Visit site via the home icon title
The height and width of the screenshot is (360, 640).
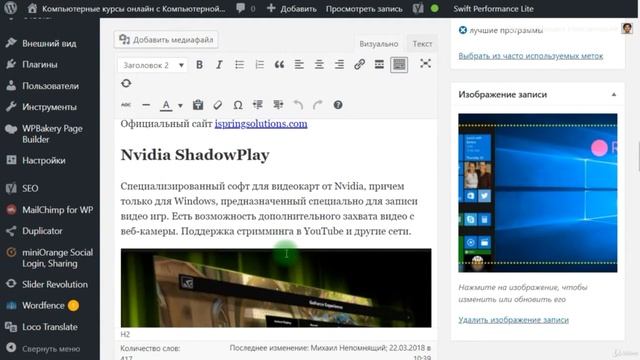[x=127, y=9]
